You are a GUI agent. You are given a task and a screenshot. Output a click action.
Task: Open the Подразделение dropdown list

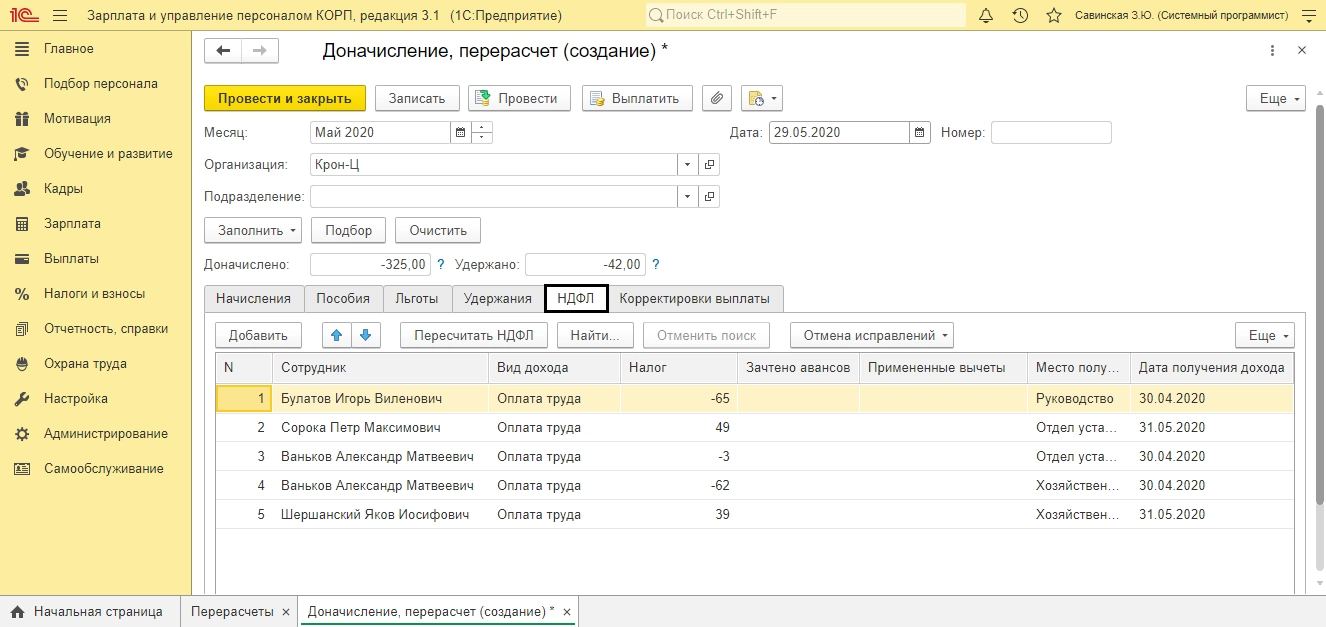(x=687, y=196)
